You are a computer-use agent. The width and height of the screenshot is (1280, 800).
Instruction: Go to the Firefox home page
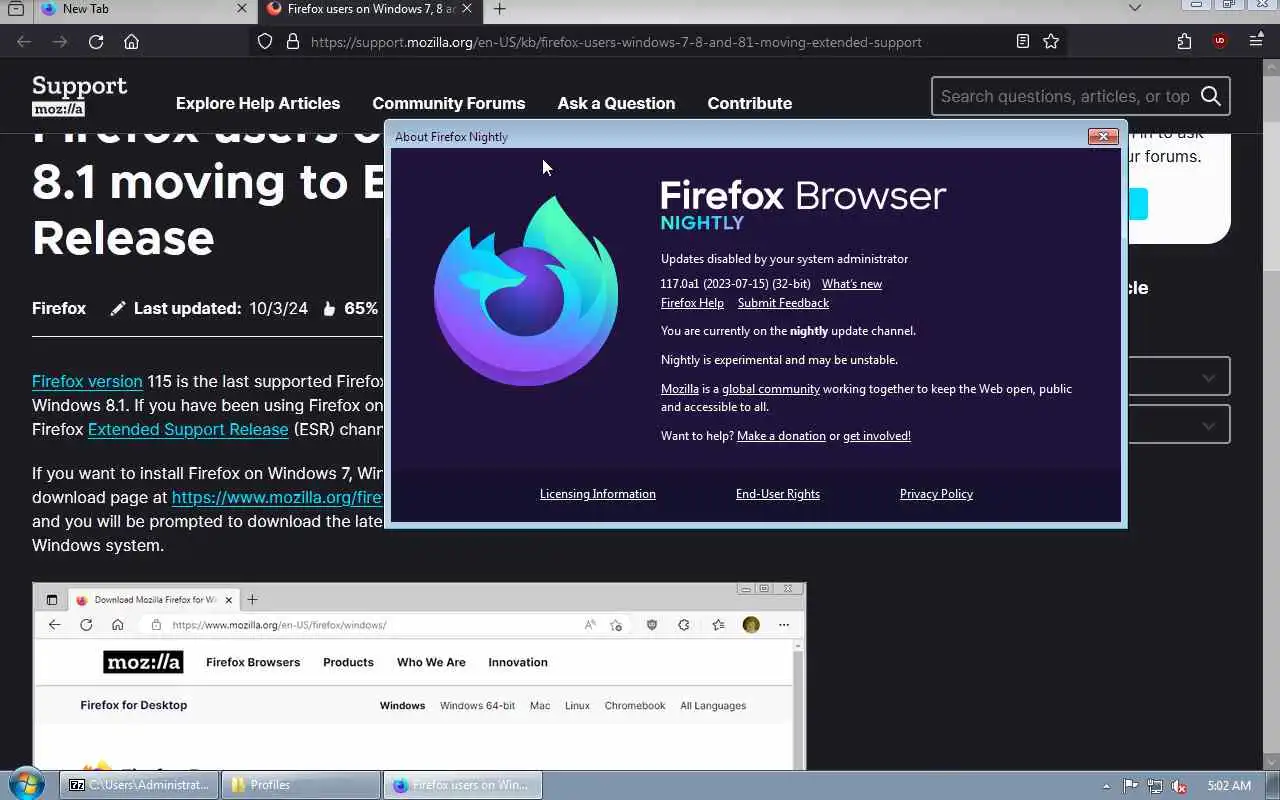tap(131, 42)
